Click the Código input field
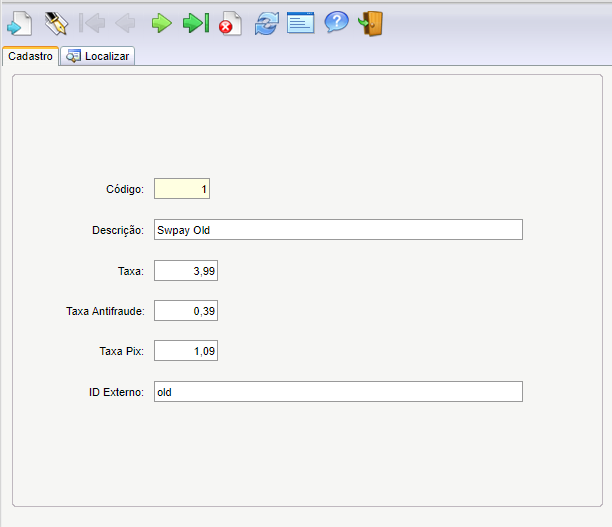This screenshot has height=527, width=612. pyautogui.click(x=182, y=189)
